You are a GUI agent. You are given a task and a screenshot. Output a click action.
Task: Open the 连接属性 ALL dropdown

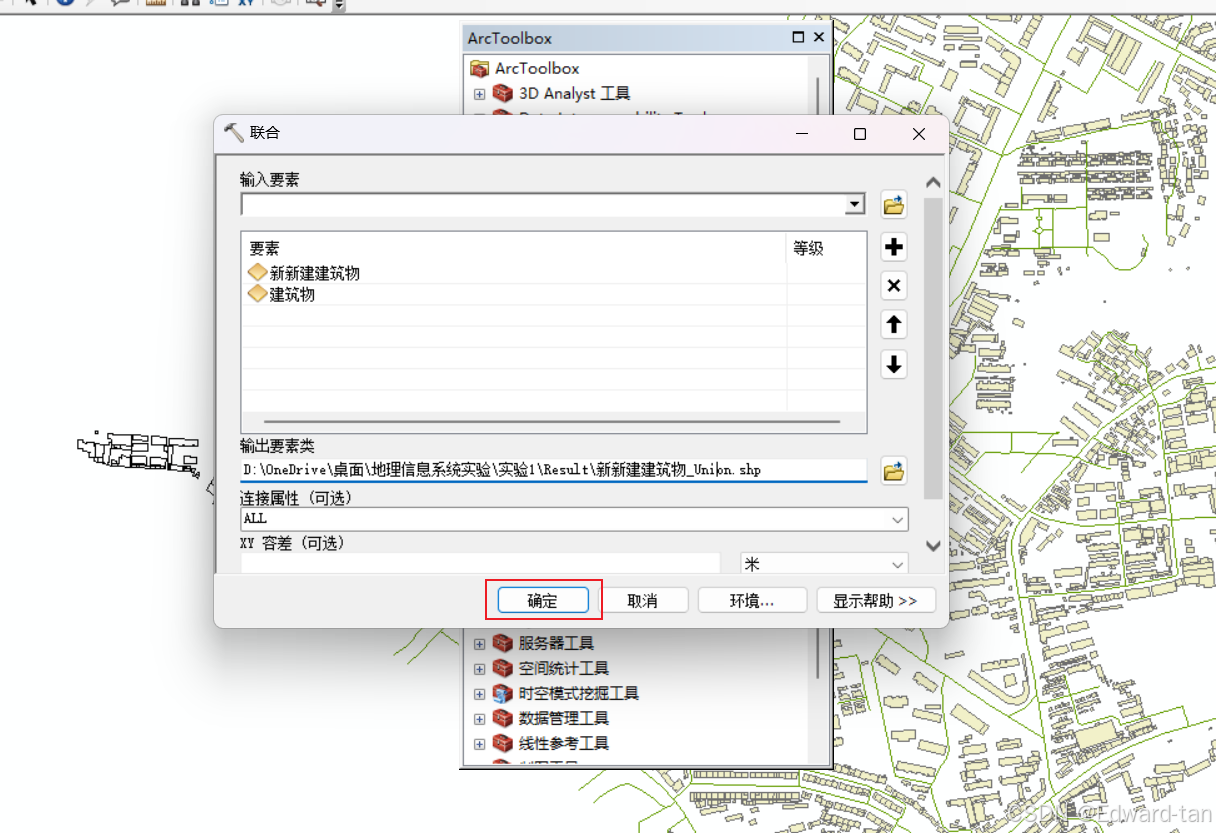coord(899,519)
